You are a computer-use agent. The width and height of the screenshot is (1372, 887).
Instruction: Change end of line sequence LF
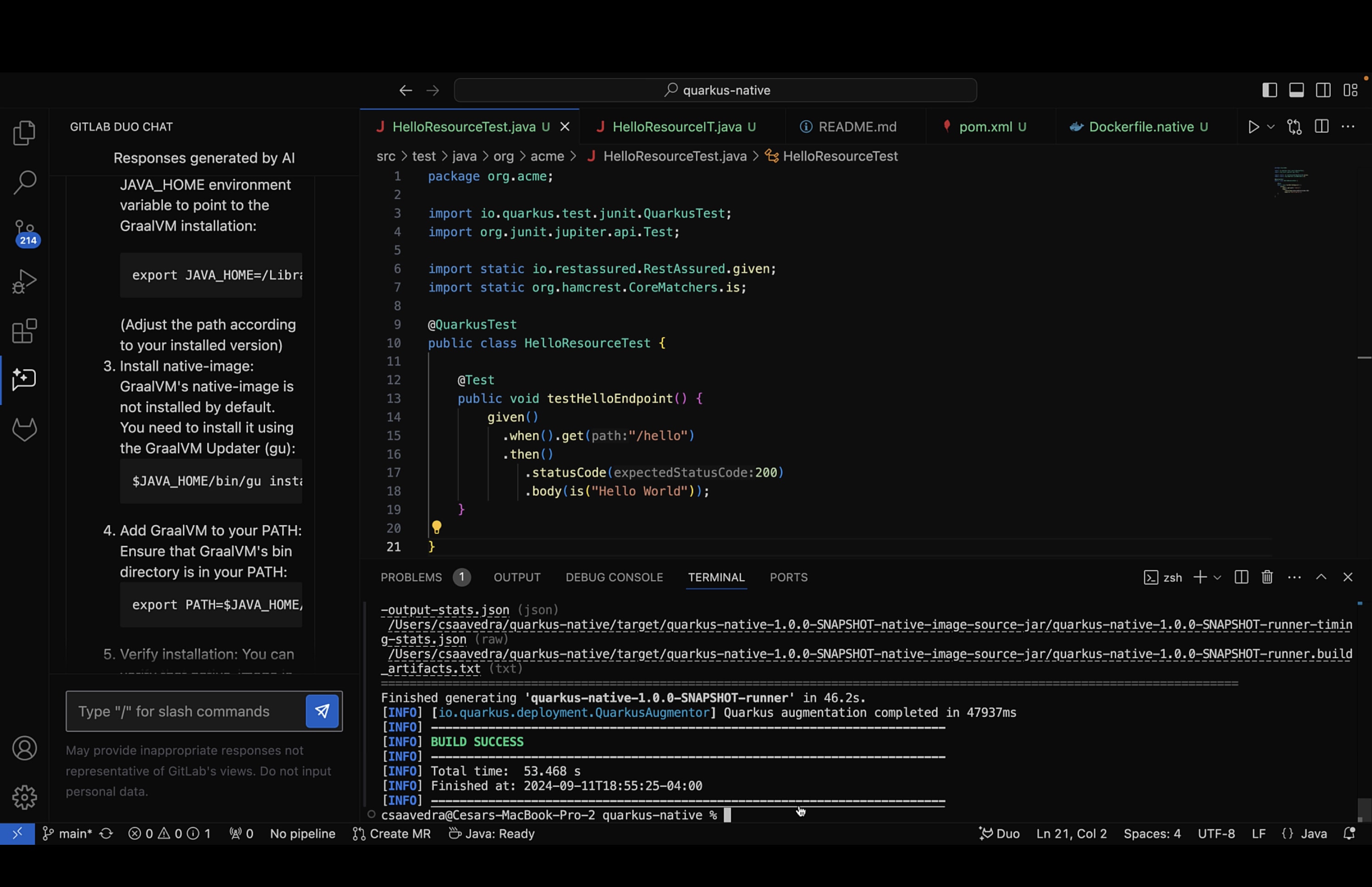(x=1259, y=833)
